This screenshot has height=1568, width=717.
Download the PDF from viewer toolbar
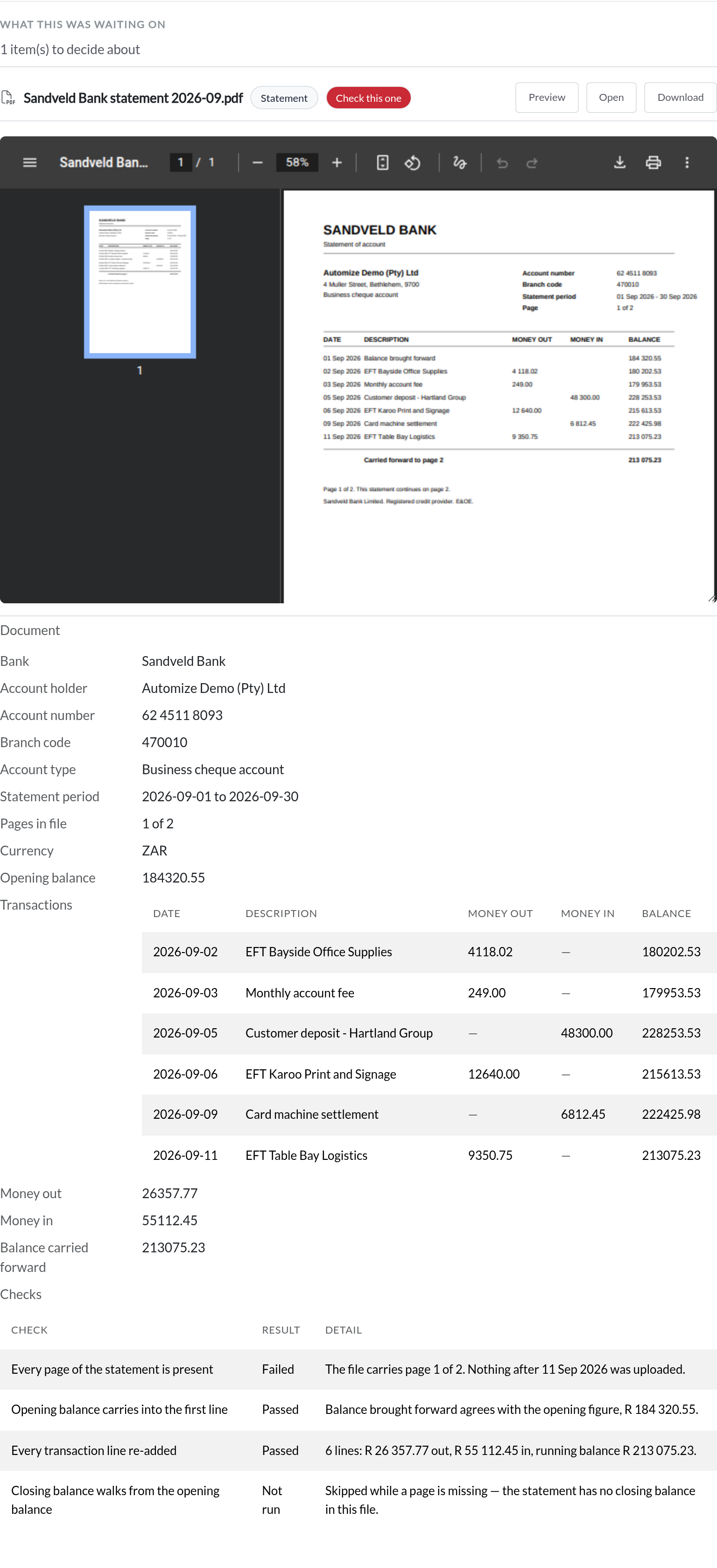point(619,162)
